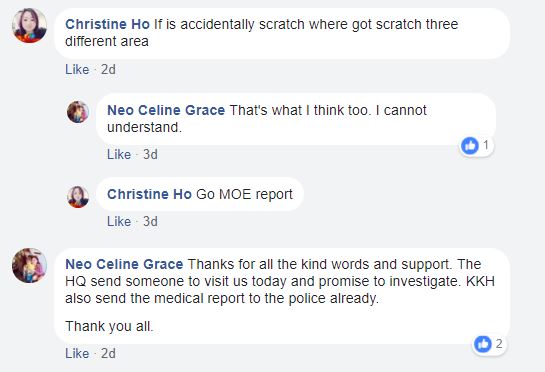Open Neo Celine Grace's large avatar on bottom comment

click(x=30, y=265)
